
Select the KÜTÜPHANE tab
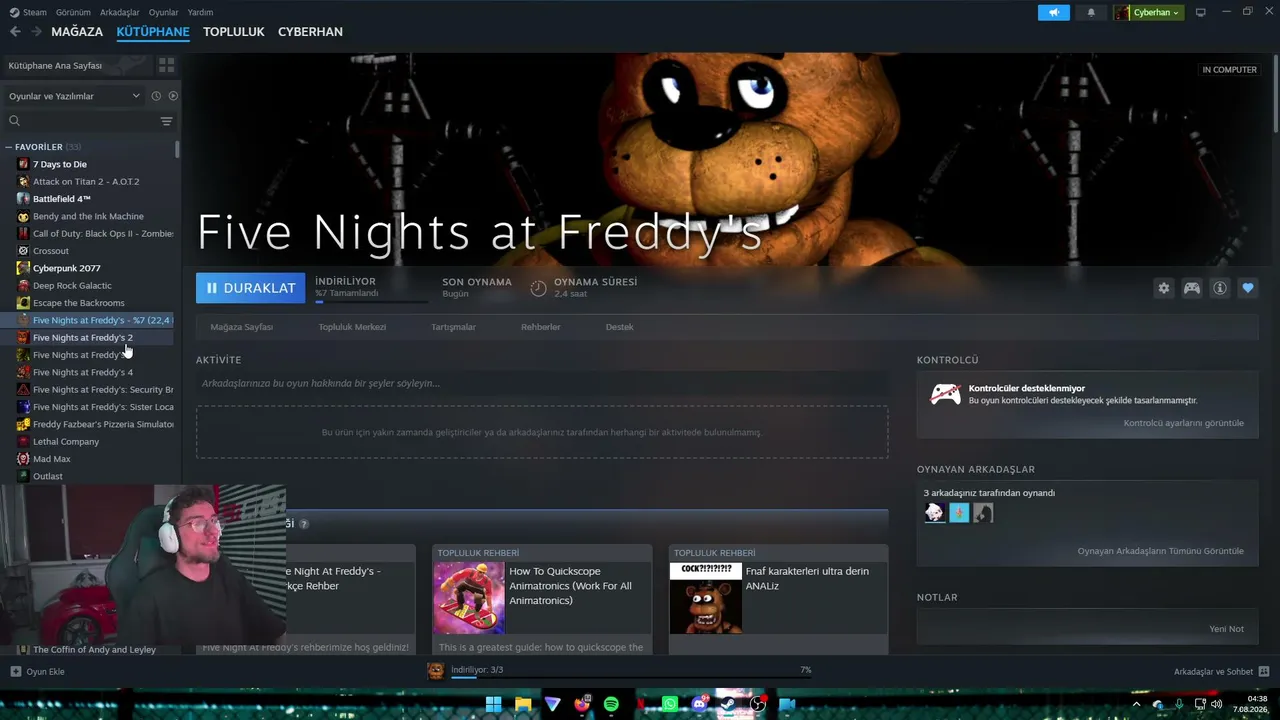point(153,32)
